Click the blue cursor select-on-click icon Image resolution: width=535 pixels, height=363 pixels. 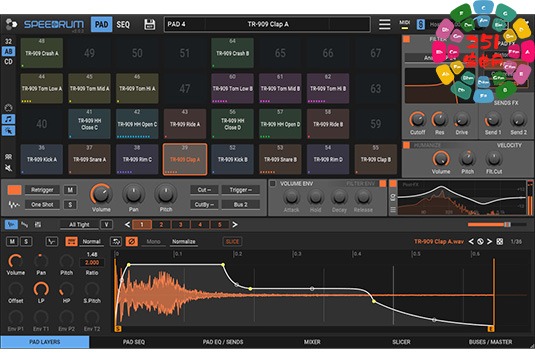click(x=9, y=130)
